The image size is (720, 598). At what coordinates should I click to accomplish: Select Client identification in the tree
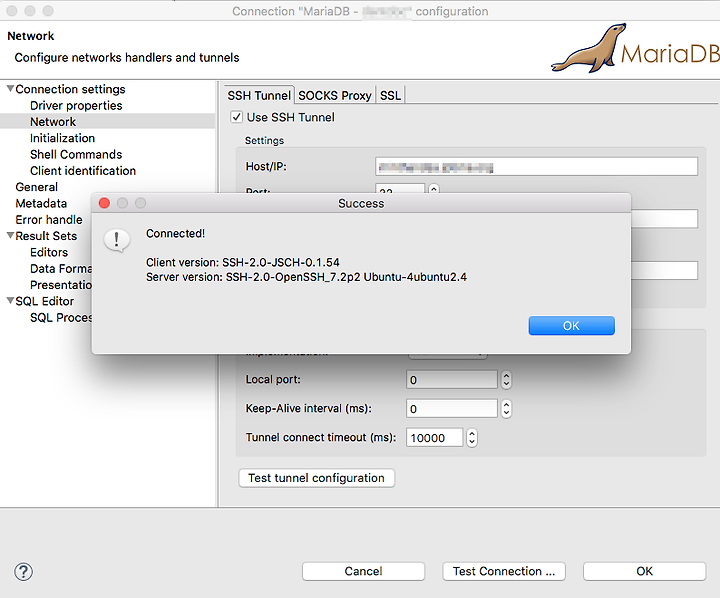(x=83, y=170)
